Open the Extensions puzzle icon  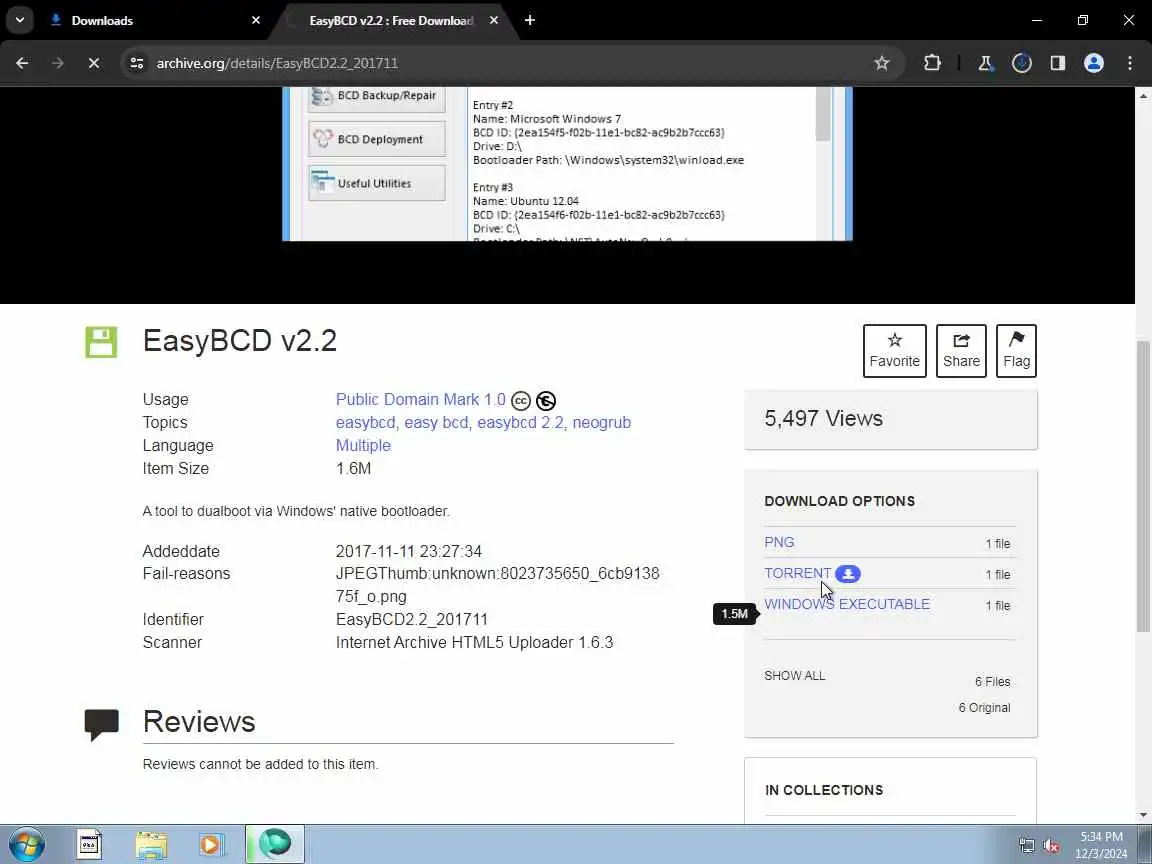[932, 63]
